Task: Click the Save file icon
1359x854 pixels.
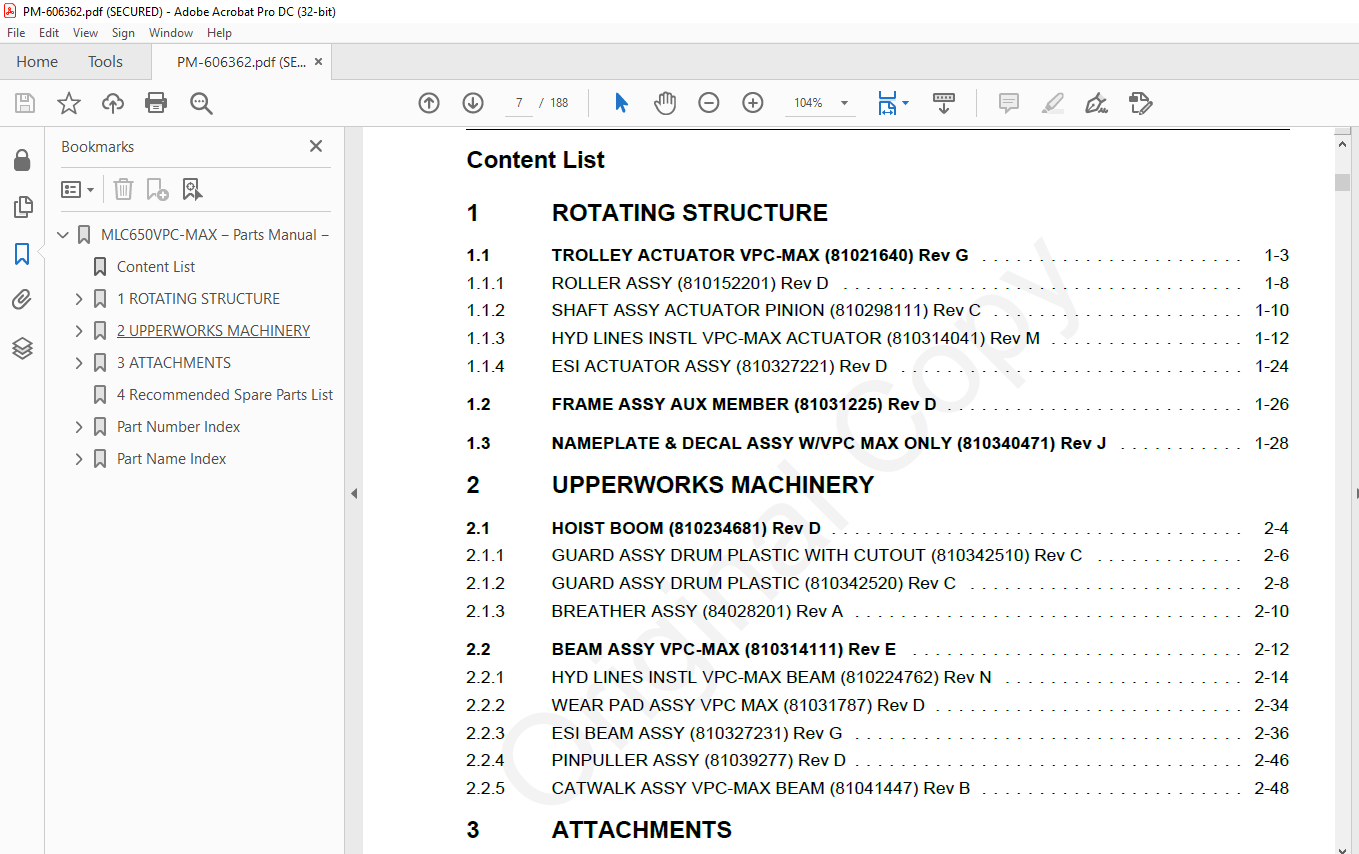Action: 25,103
